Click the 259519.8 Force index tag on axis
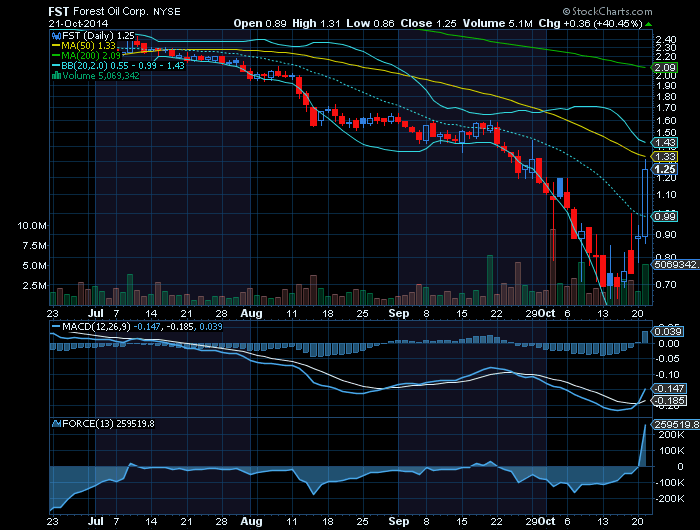The image size is (700, 530). click(x=676, y=424)
